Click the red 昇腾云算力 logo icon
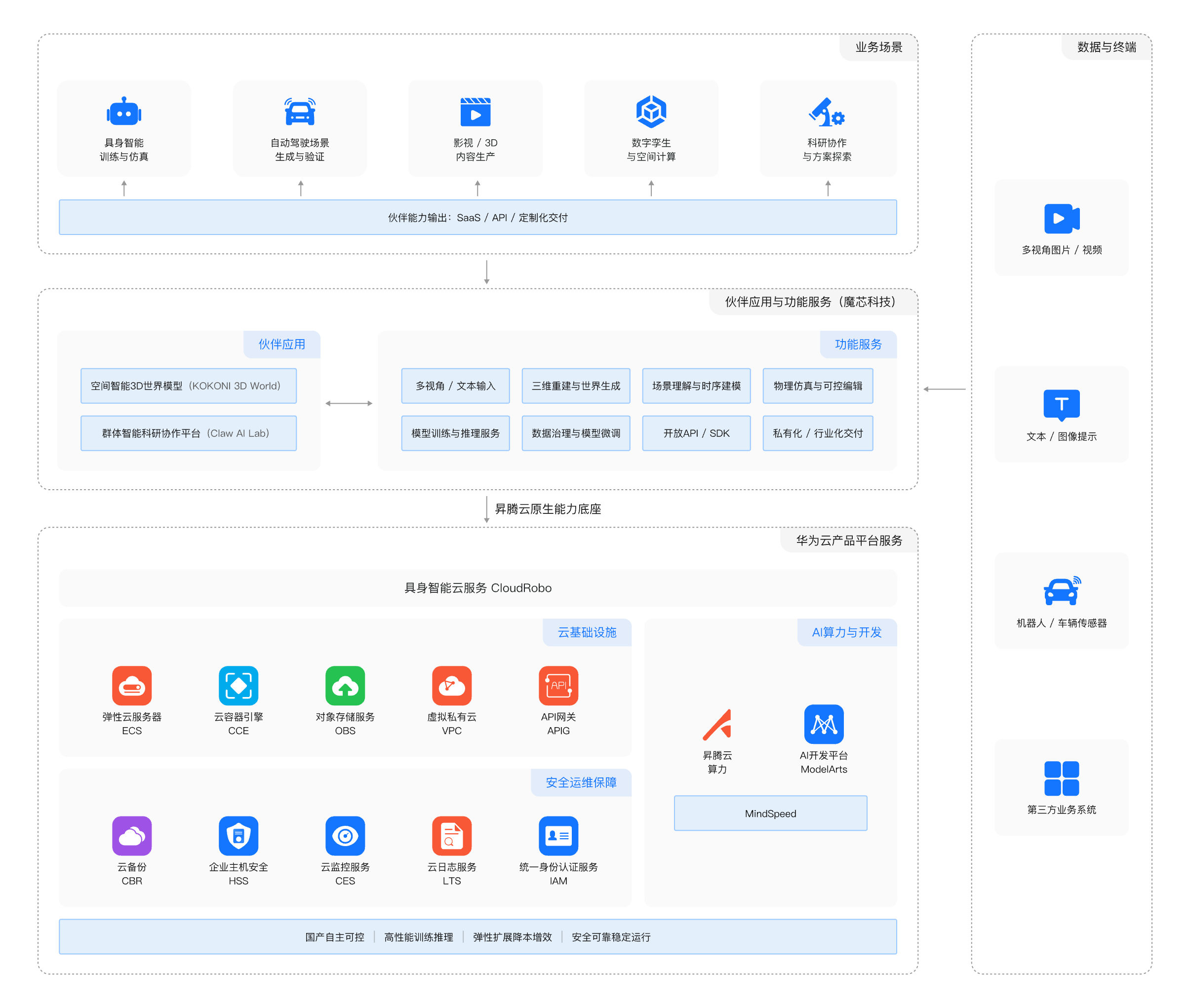Viewport: 1190px width, 1008px height. [717, 724]
